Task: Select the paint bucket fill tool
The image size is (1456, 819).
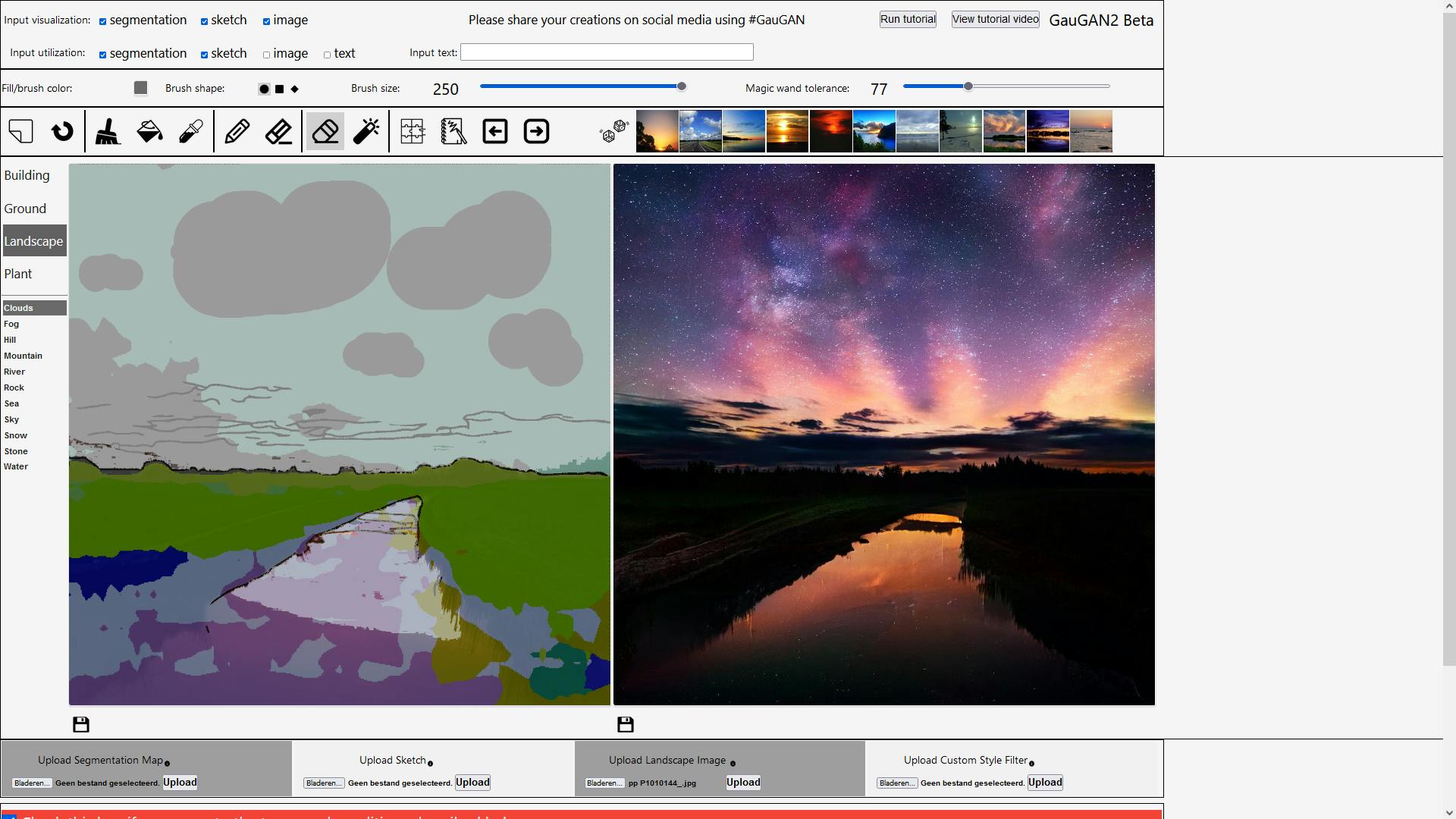Action: [149, 131]
